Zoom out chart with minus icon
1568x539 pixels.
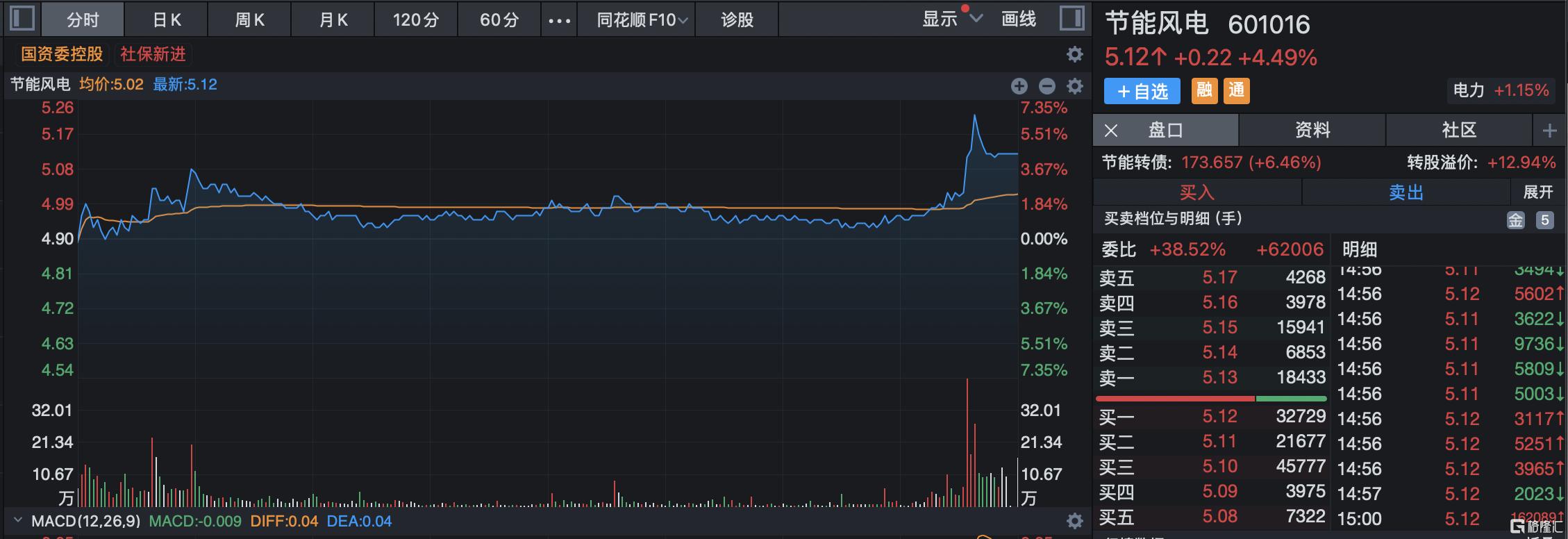click(1046, 86)
